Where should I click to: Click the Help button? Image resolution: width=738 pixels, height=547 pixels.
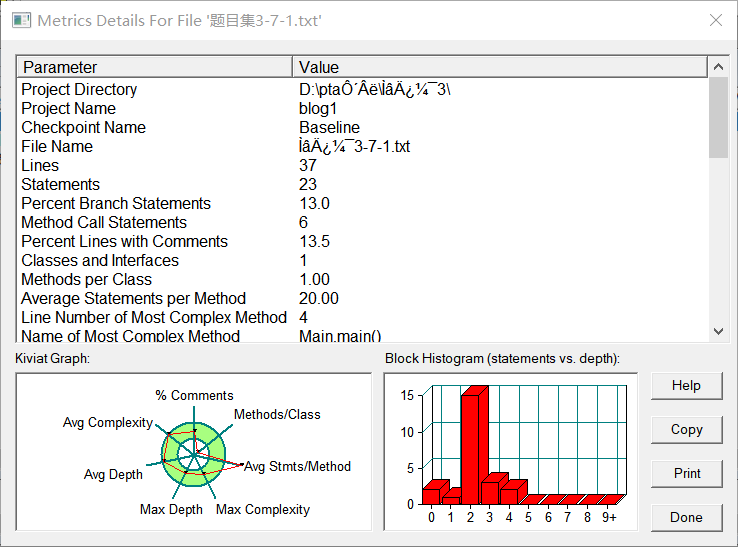click(686, 386)
